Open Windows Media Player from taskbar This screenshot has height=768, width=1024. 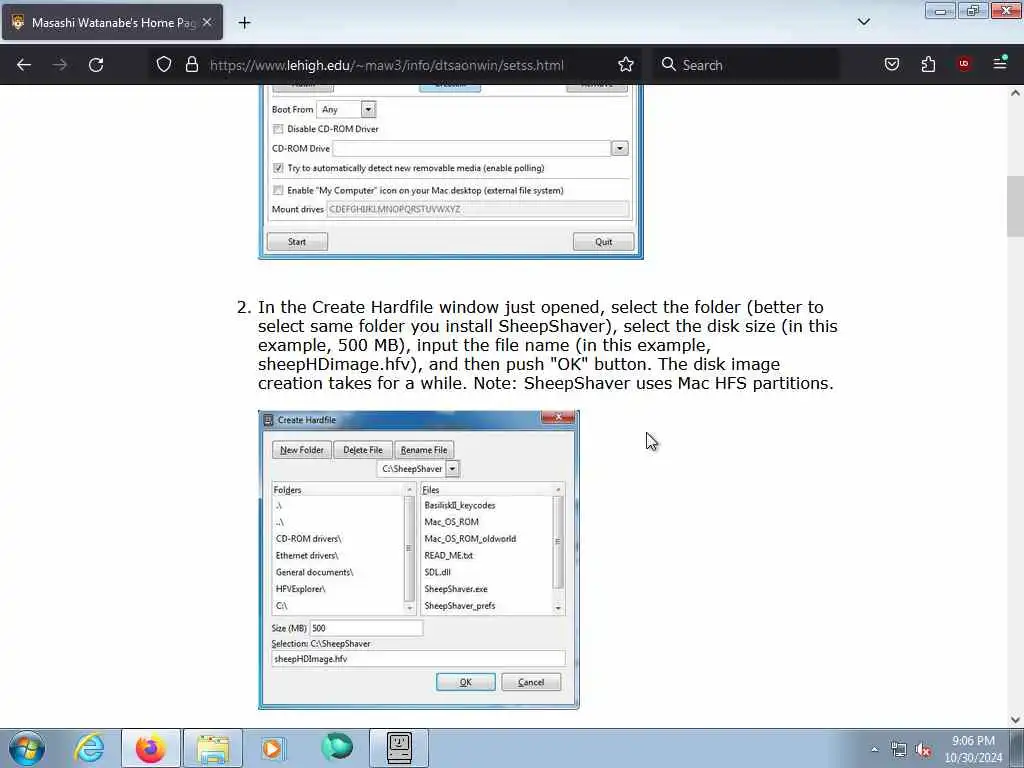pos(272,748)
